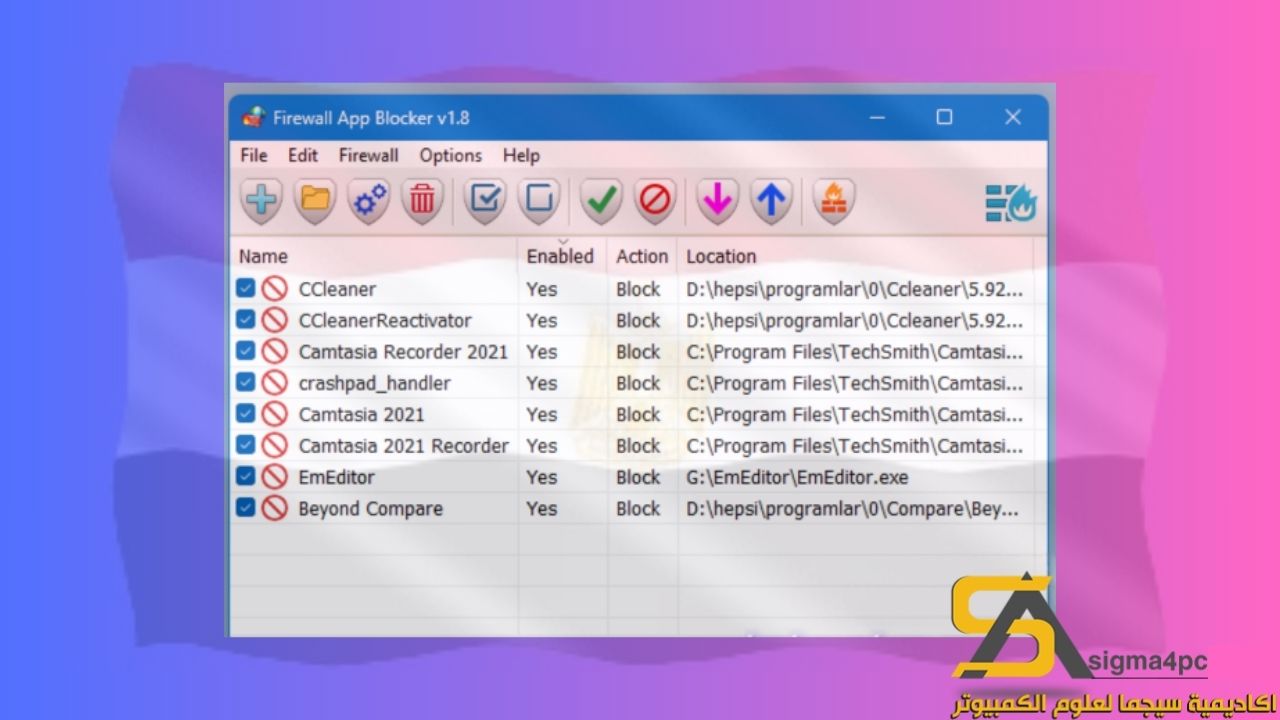This screenshot has width=1280, height=720.
Task: Maximize the Firewall App Blocker window
Action: click(x=944, y=117)
